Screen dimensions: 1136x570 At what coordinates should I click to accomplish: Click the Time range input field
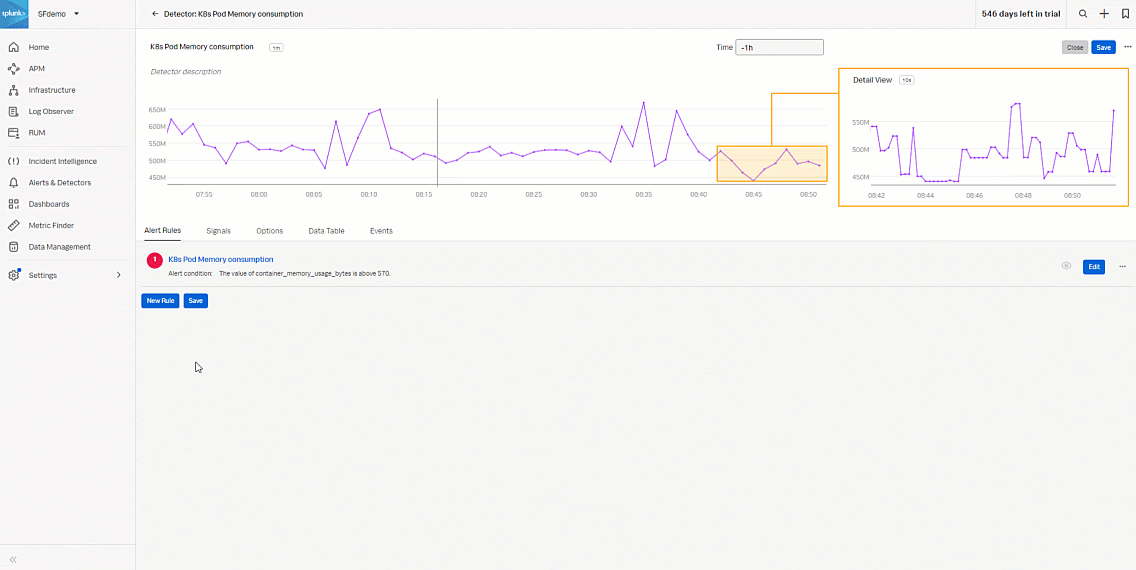[779, 47]
